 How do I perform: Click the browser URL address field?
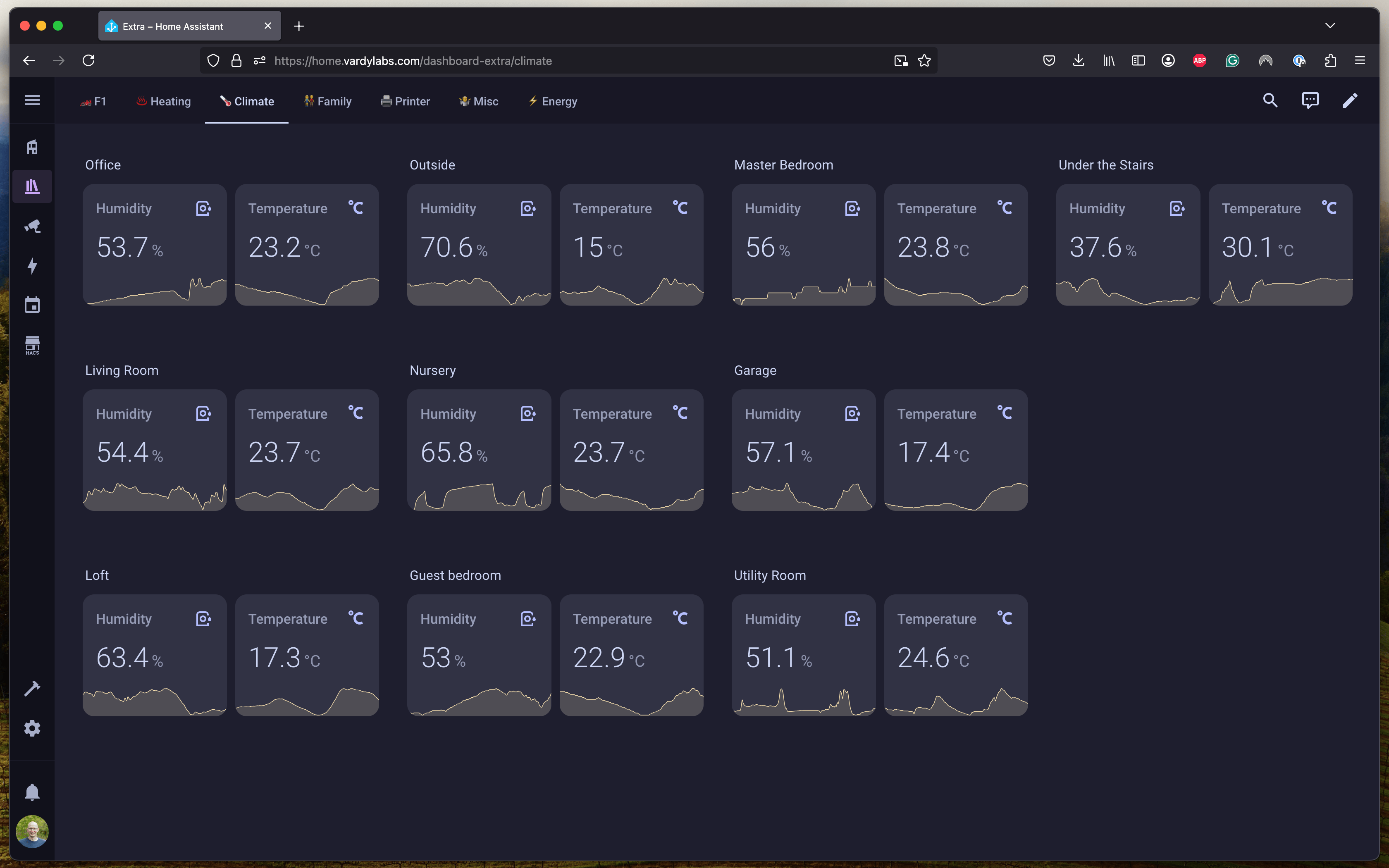pos(574,61)
